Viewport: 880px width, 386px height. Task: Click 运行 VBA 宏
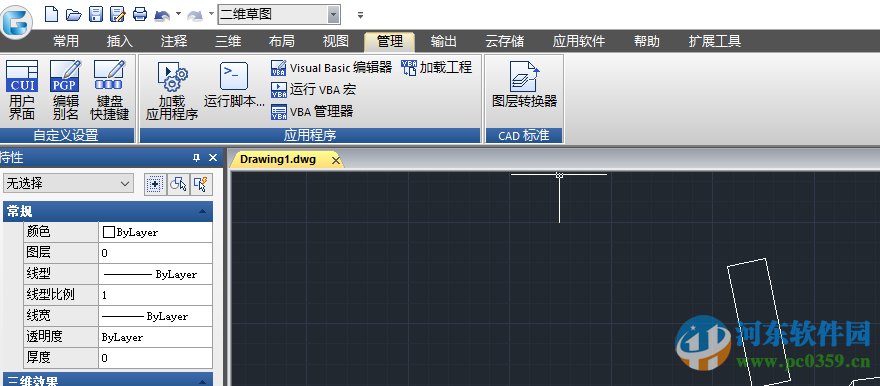coord(313,90)
